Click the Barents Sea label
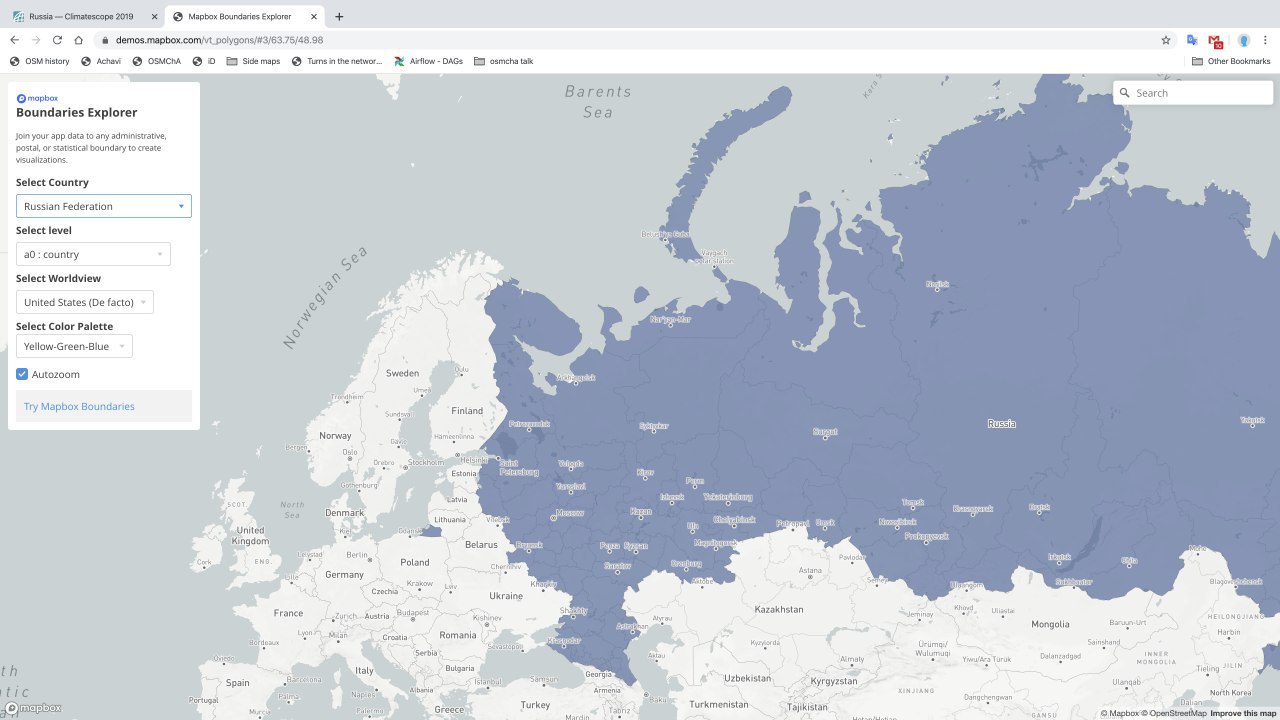 (x=598, y=101)
